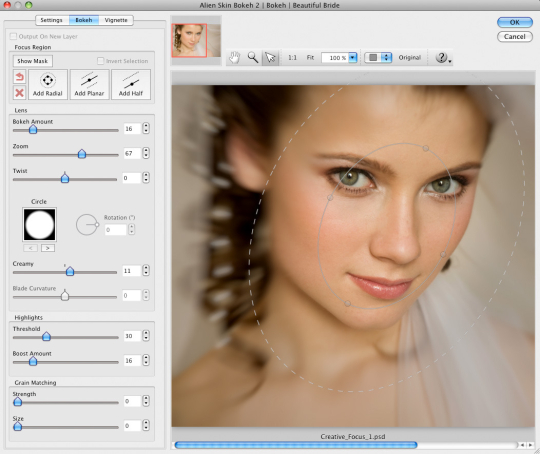Click the Add Planar focus region icon

pyautogui.click(x=89, y=84)
